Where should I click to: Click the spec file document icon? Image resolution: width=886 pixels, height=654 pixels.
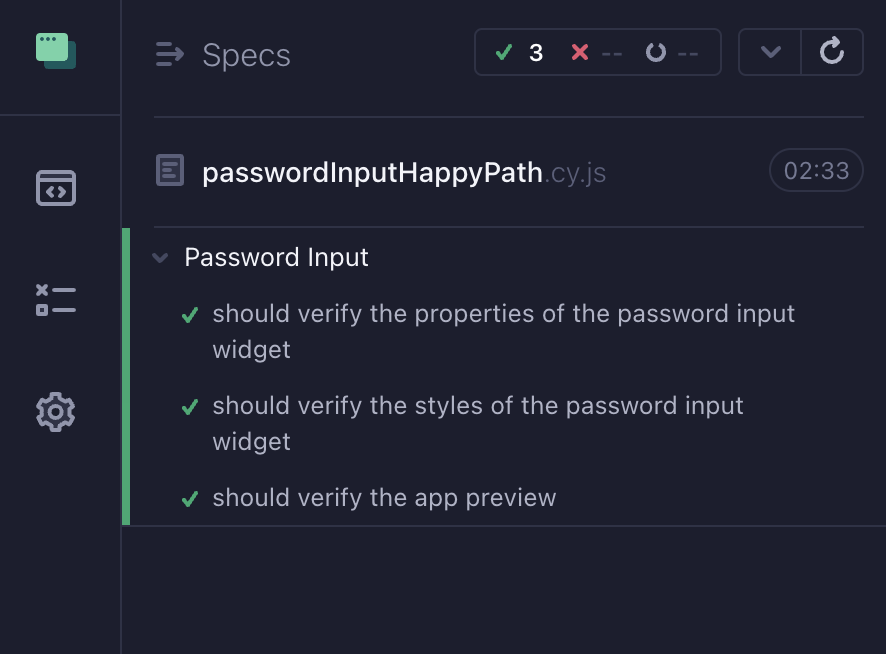(170, 170)
